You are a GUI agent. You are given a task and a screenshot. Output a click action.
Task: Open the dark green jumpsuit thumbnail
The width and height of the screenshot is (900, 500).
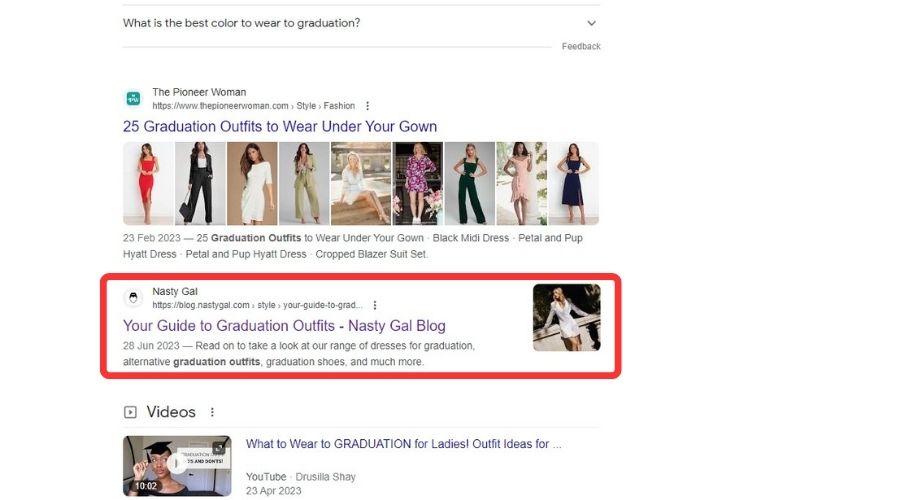(x=470, y=183)
